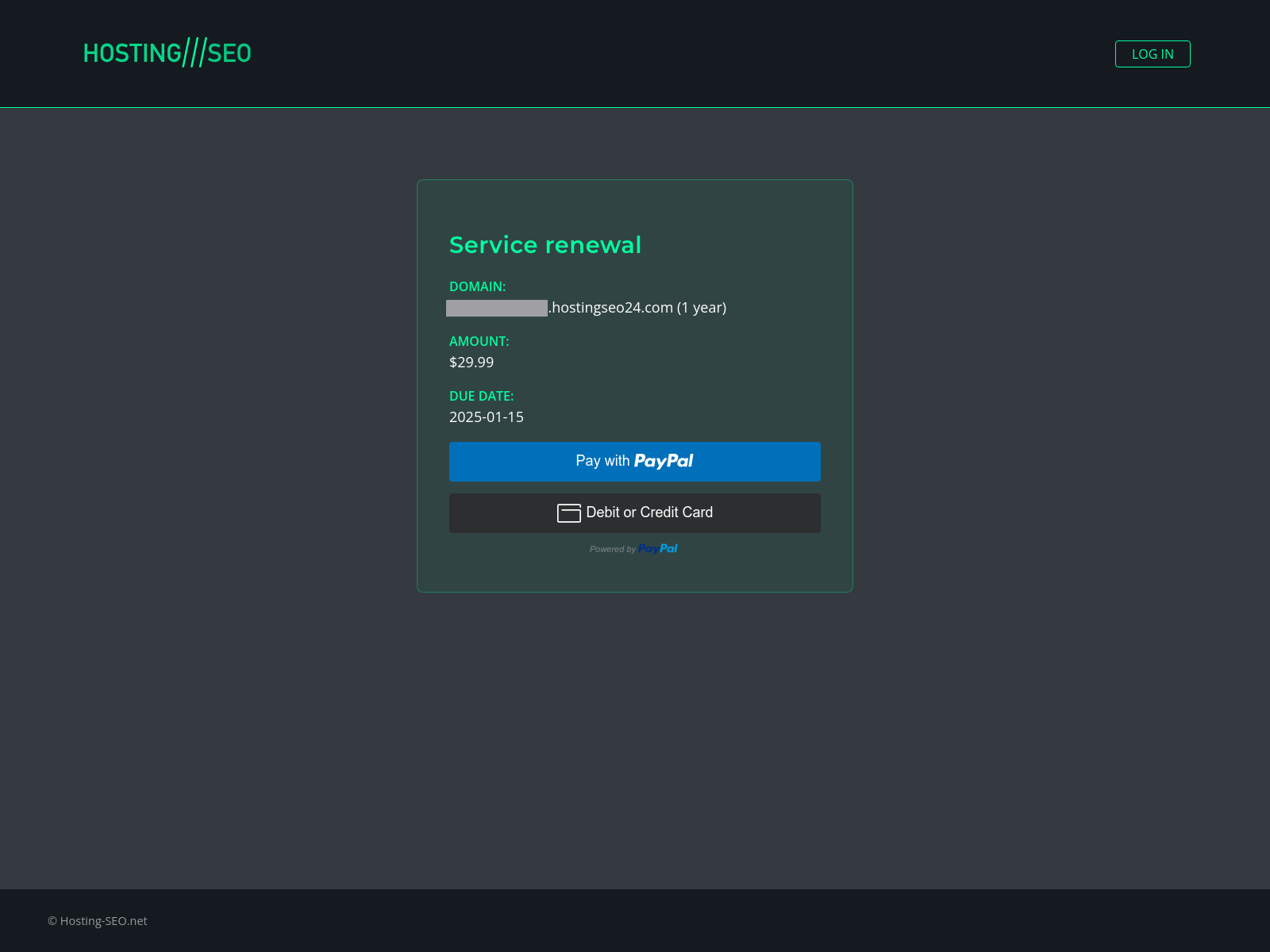Screen dimensions: 1270x952
Task: Click the AMOUNT: label
Action: pos(479,341)
